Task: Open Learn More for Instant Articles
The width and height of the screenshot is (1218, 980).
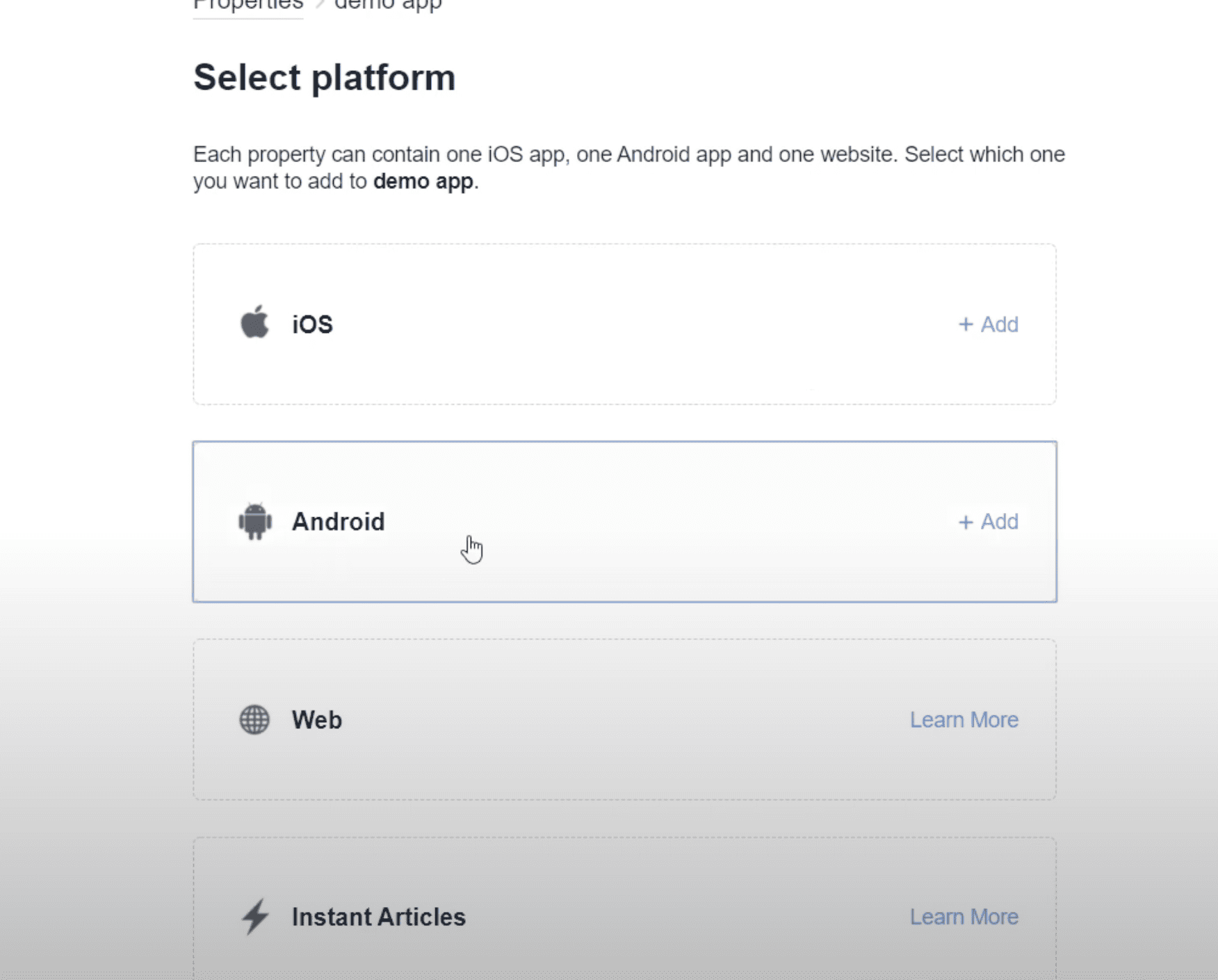Action: pos(964,917)
